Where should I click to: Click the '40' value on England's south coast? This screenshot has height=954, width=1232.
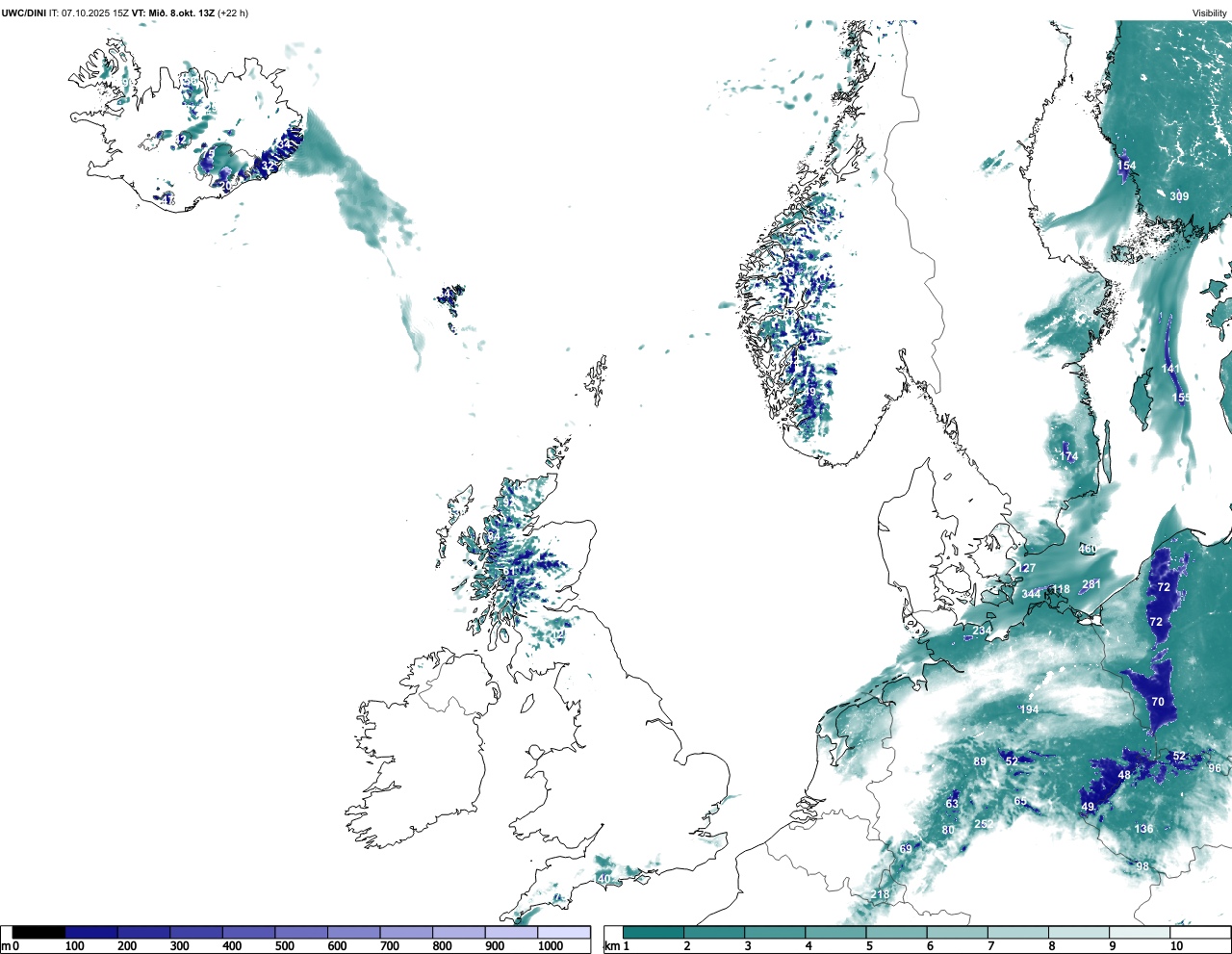604,879
